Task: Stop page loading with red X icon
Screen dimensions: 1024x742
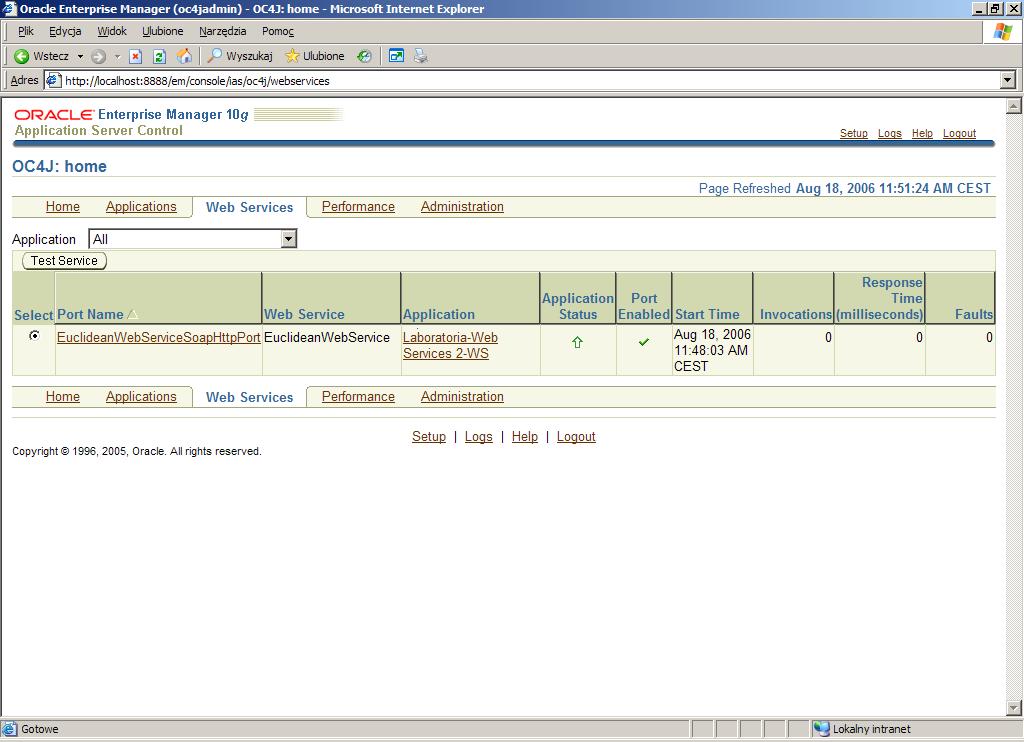Action: click(135, 56)
